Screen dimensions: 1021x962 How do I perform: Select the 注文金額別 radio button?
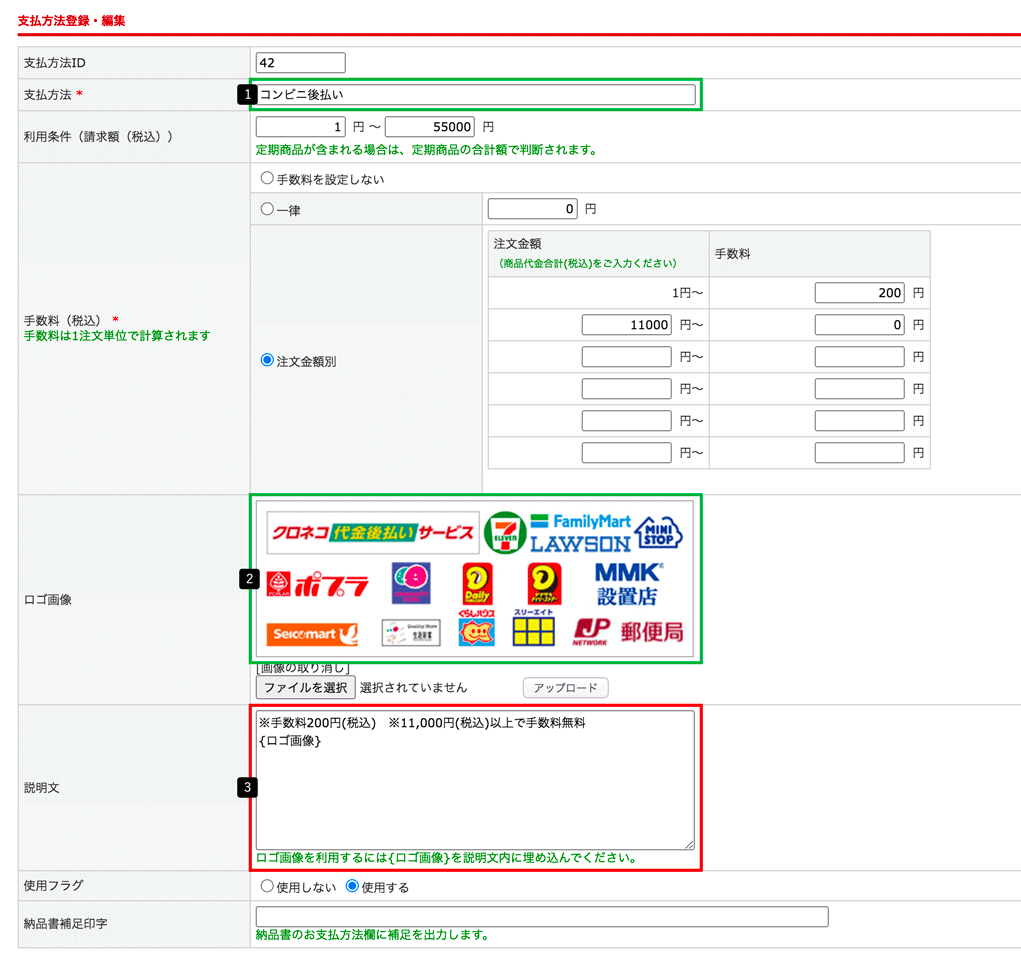pos(267,361)
